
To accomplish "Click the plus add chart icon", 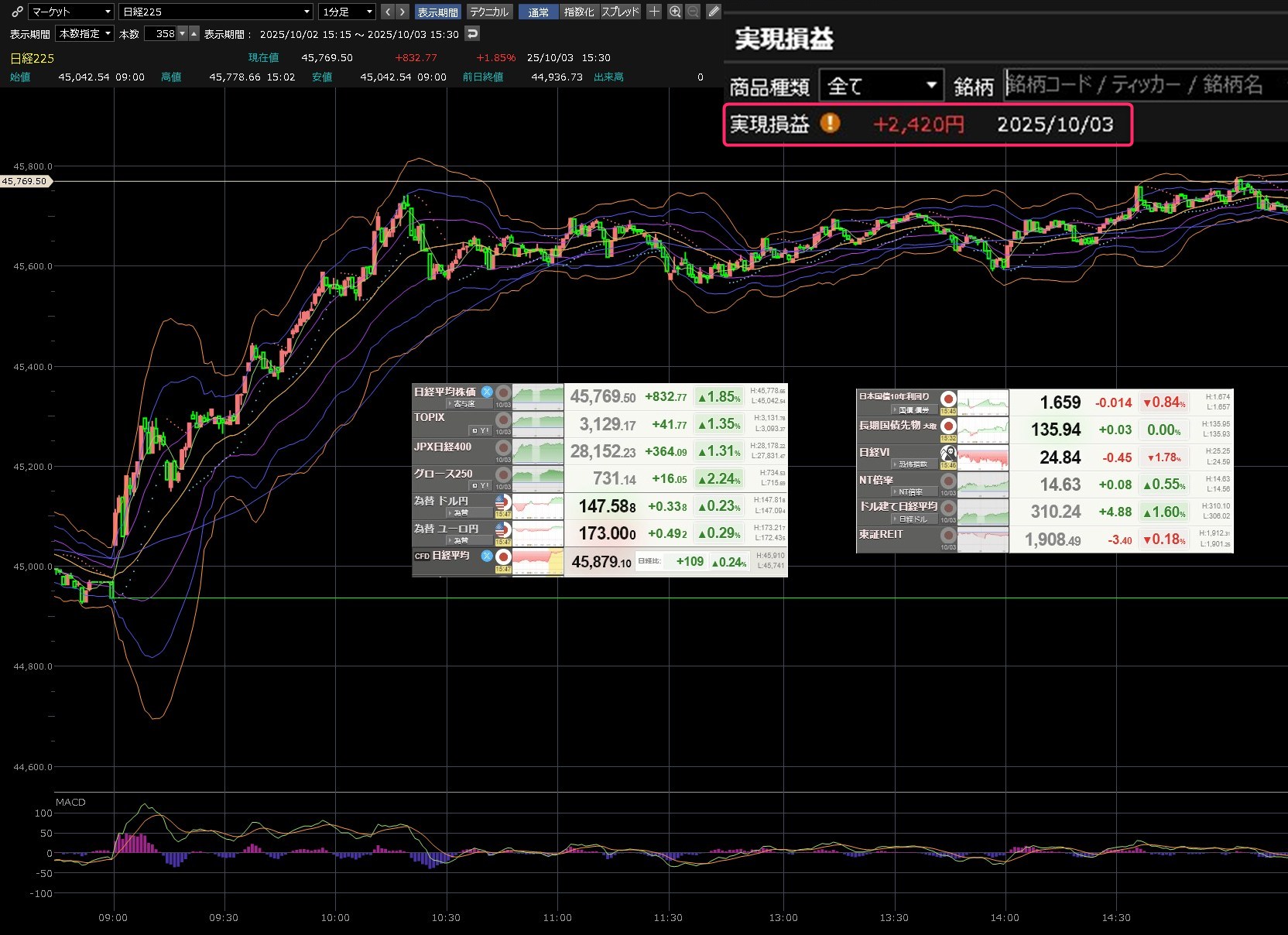I will coord(654,12).
